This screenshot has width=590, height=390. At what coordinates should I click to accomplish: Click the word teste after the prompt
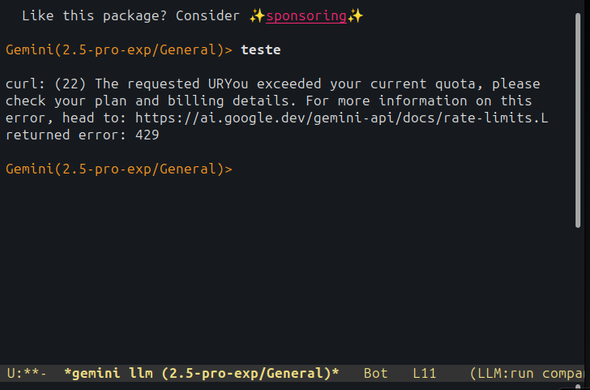[261, 50]
